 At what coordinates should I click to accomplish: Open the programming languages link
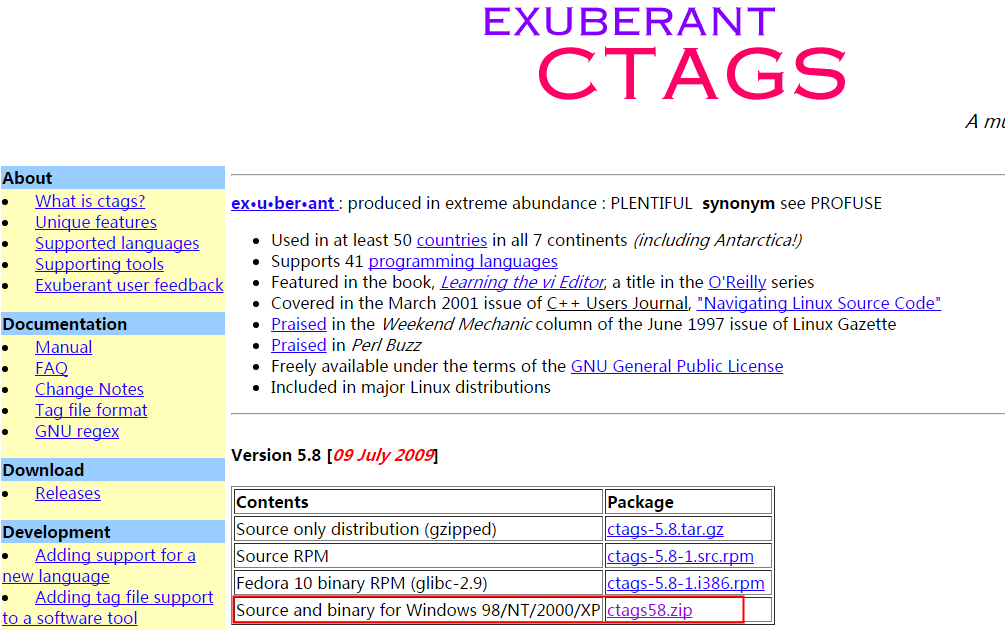[463, 261]
